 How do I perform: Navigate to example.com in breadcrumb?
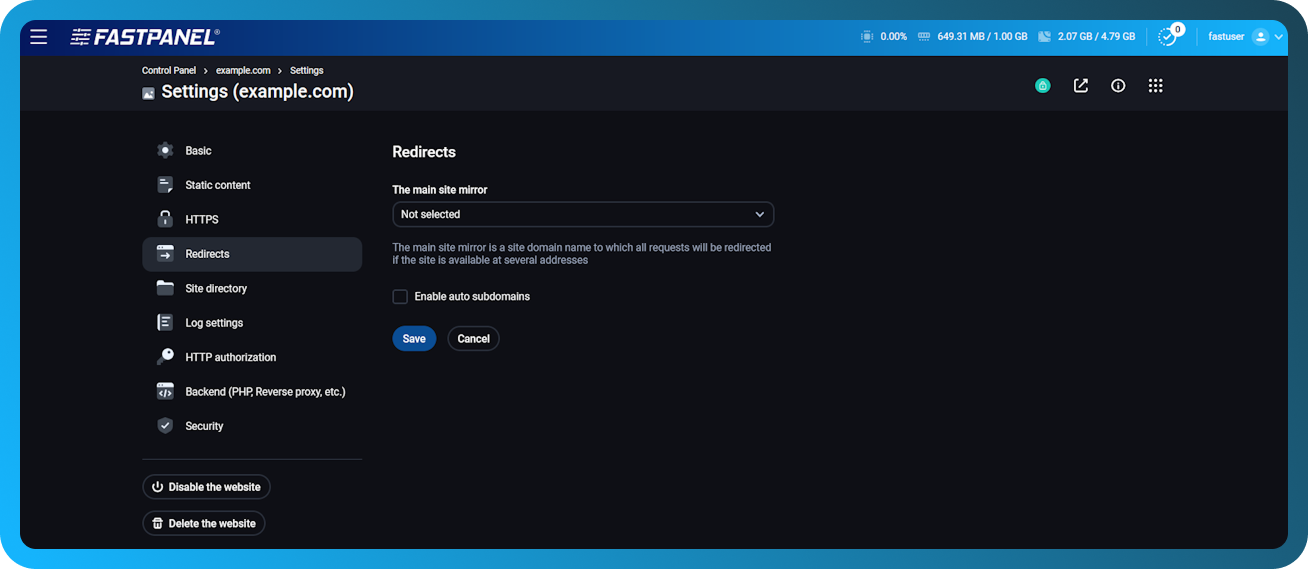click(x=243, y=71)
